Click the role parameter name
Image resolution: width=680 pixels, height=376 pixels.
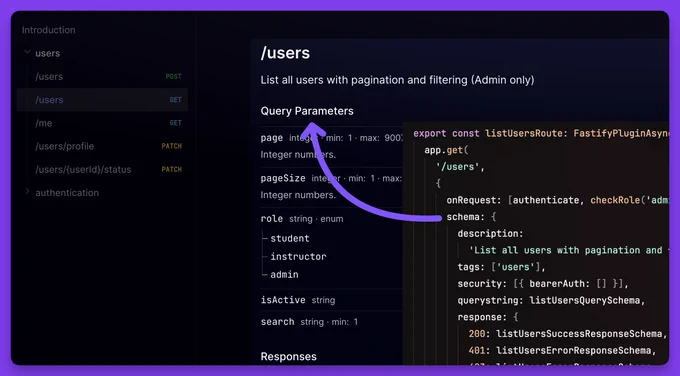271,219
